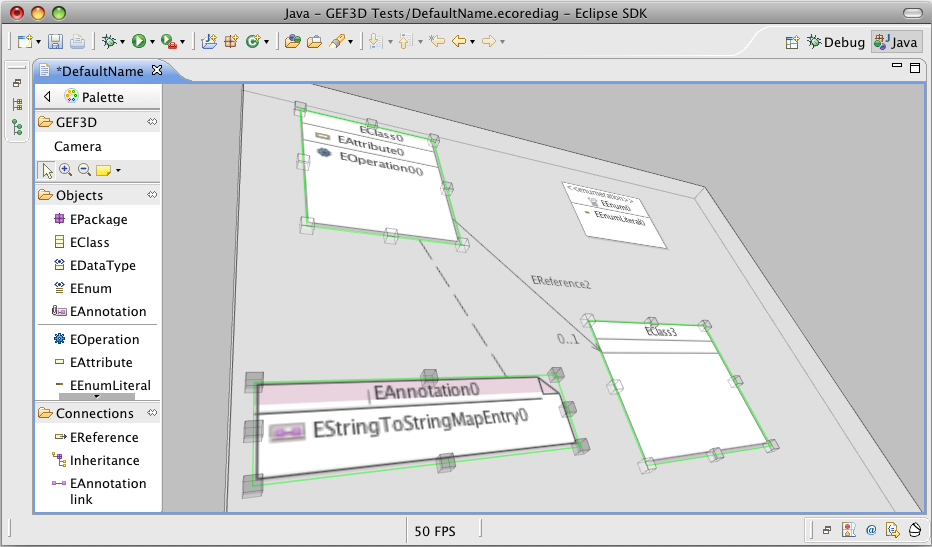Click the Declaration fast view icon
Image resolution: width=932 pixels, height=547 pixels.
coord(892,529)
